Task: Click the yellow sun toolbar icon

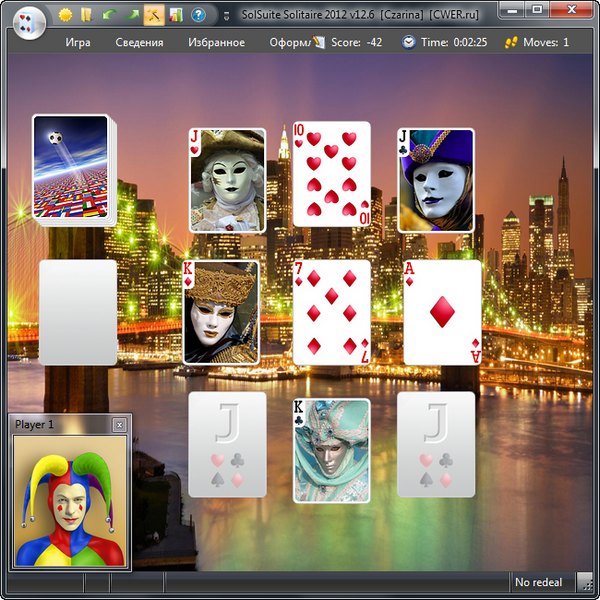Action: (66, 15)
